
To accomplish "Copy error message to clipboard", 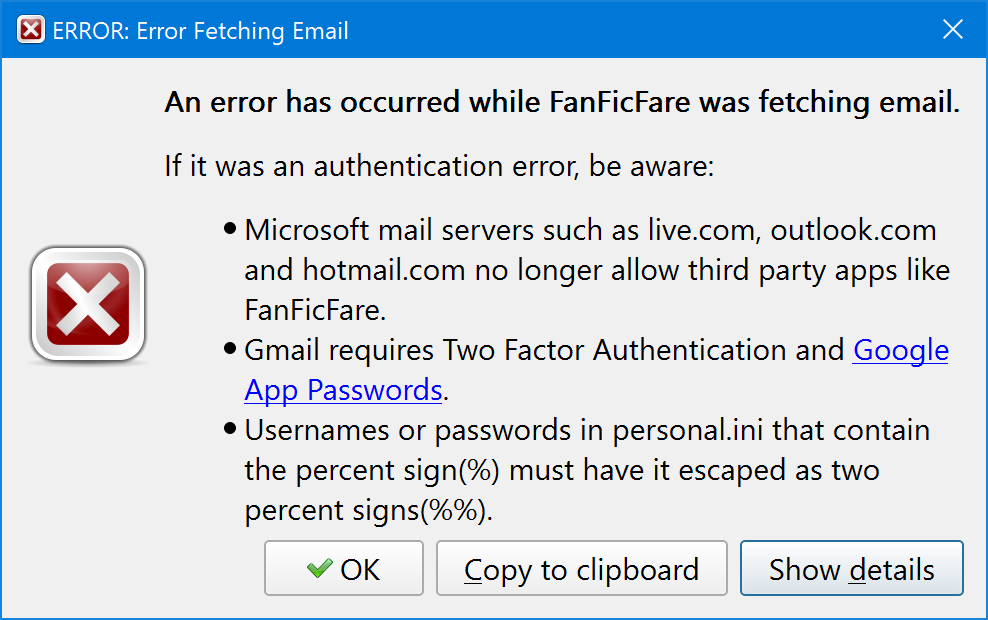I will click(x=581, y=569).
